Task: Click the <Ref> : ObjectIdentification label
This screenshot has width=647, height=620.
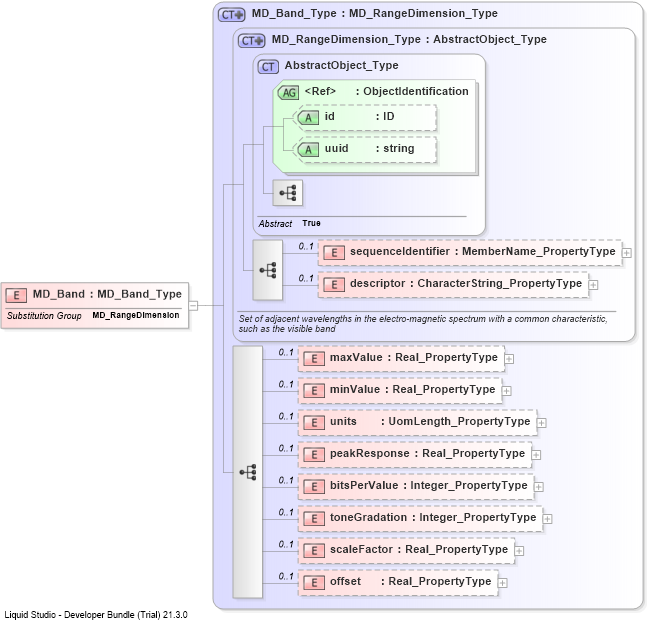Action: pos(386,91)
